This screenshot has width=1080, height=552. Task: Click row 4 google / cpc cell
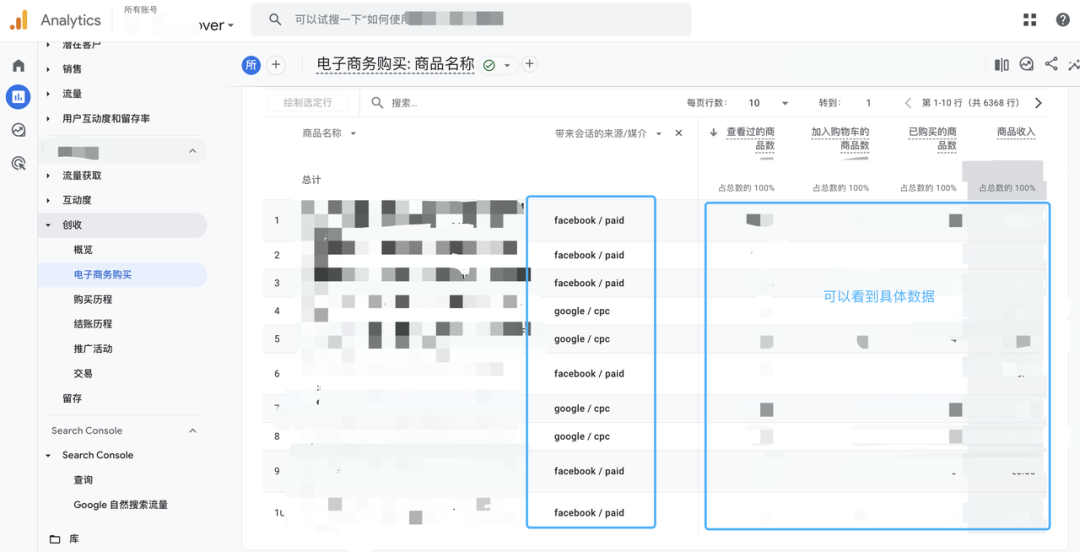pos(582,311)
